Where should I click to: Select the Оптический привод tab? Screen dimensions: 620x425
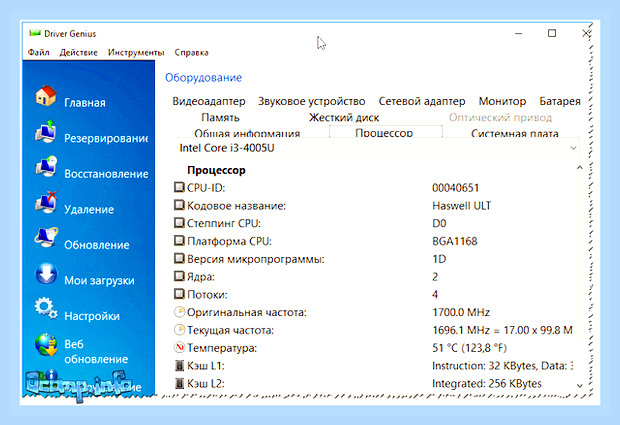(500, 118)
